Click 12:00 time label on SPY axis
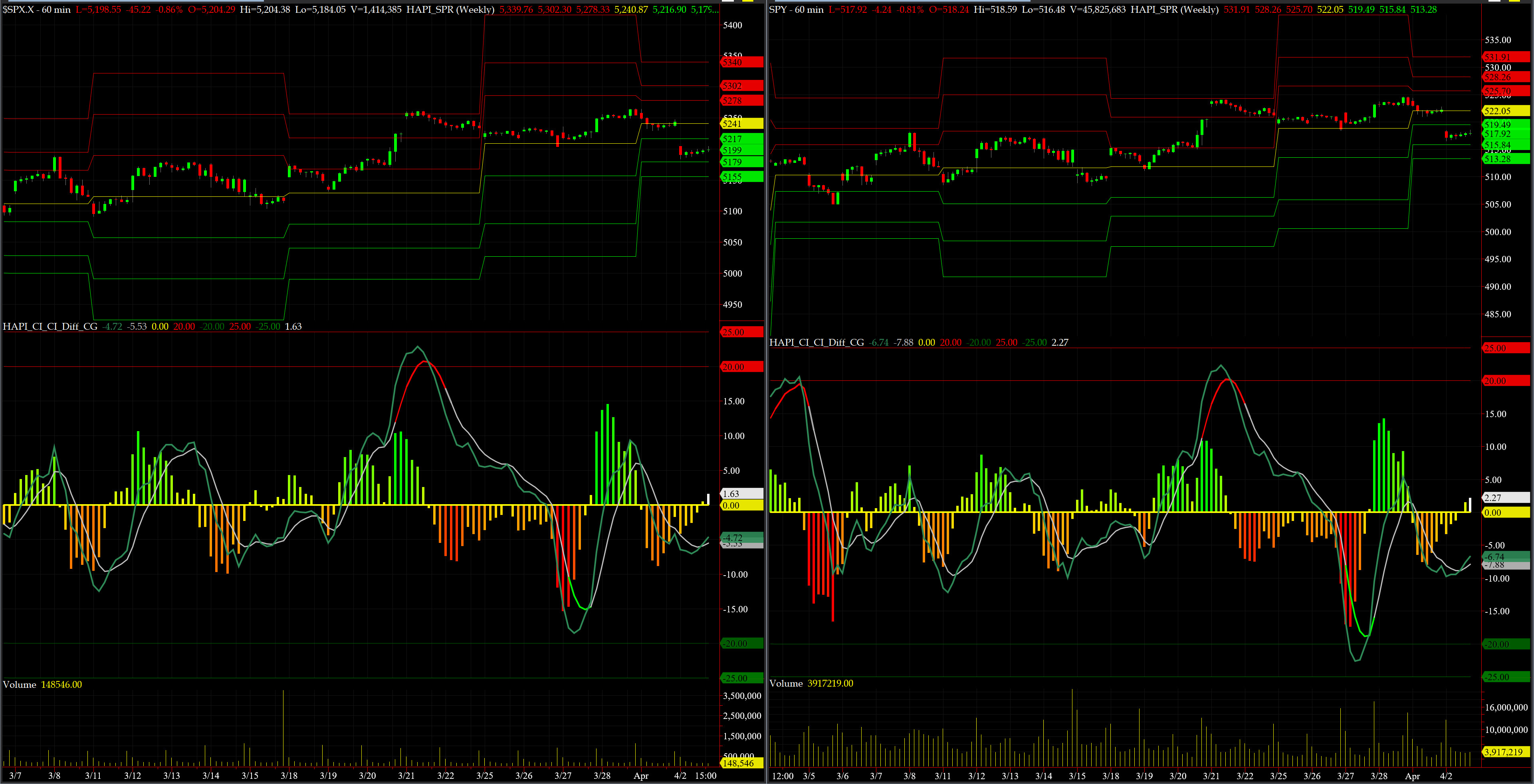 click(783, 776)
